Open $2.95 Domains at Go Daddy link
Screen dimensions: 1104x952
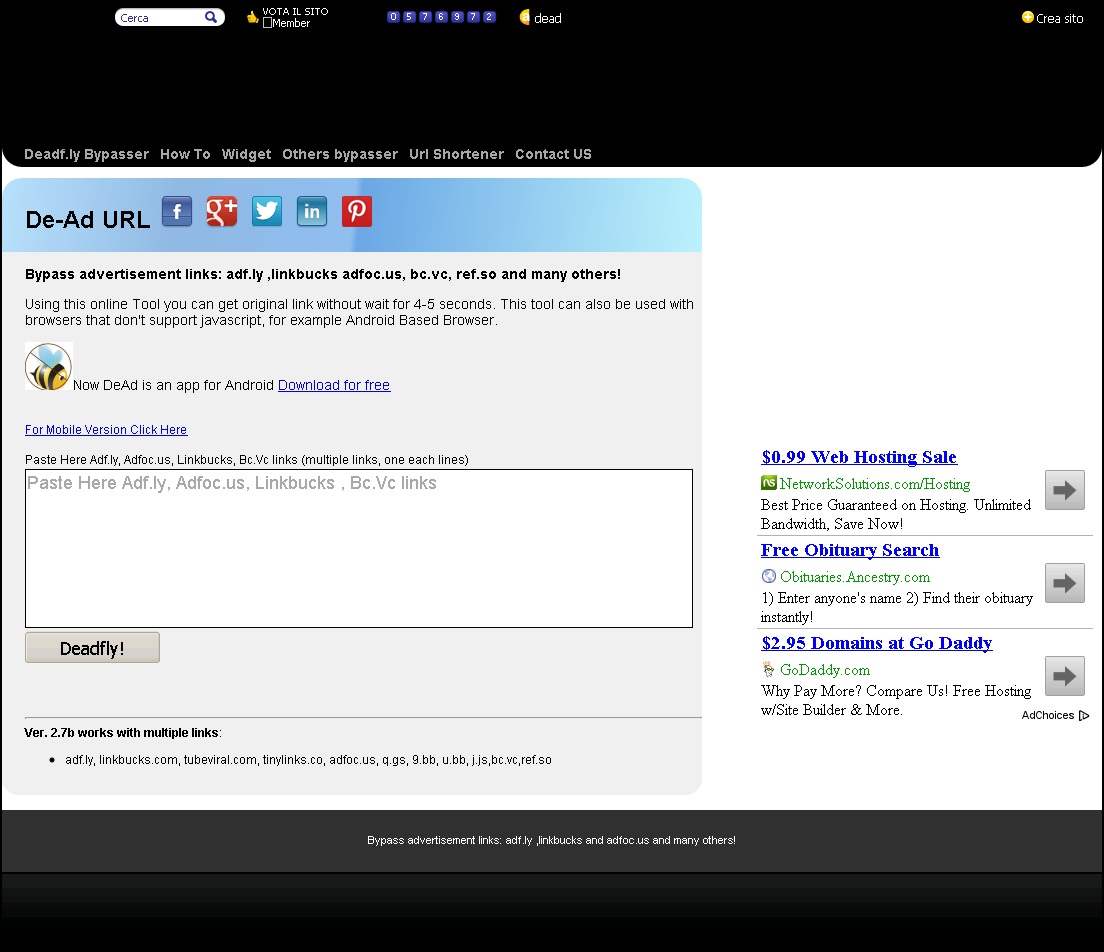tap(877, 643)
